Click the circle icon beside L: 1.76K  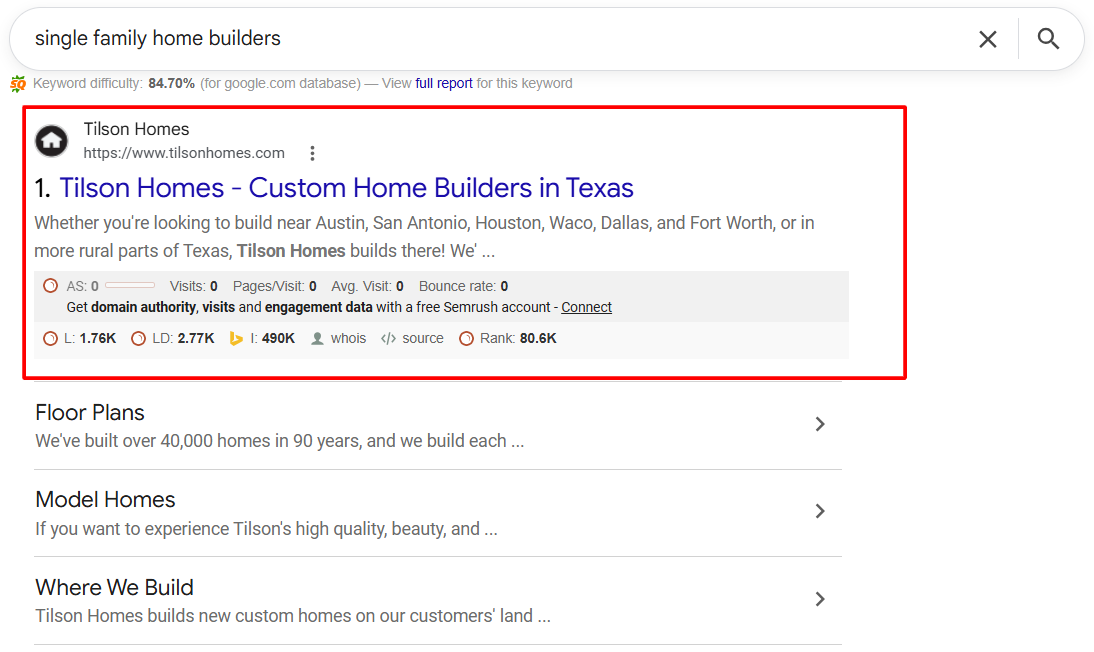coord(50,339)
